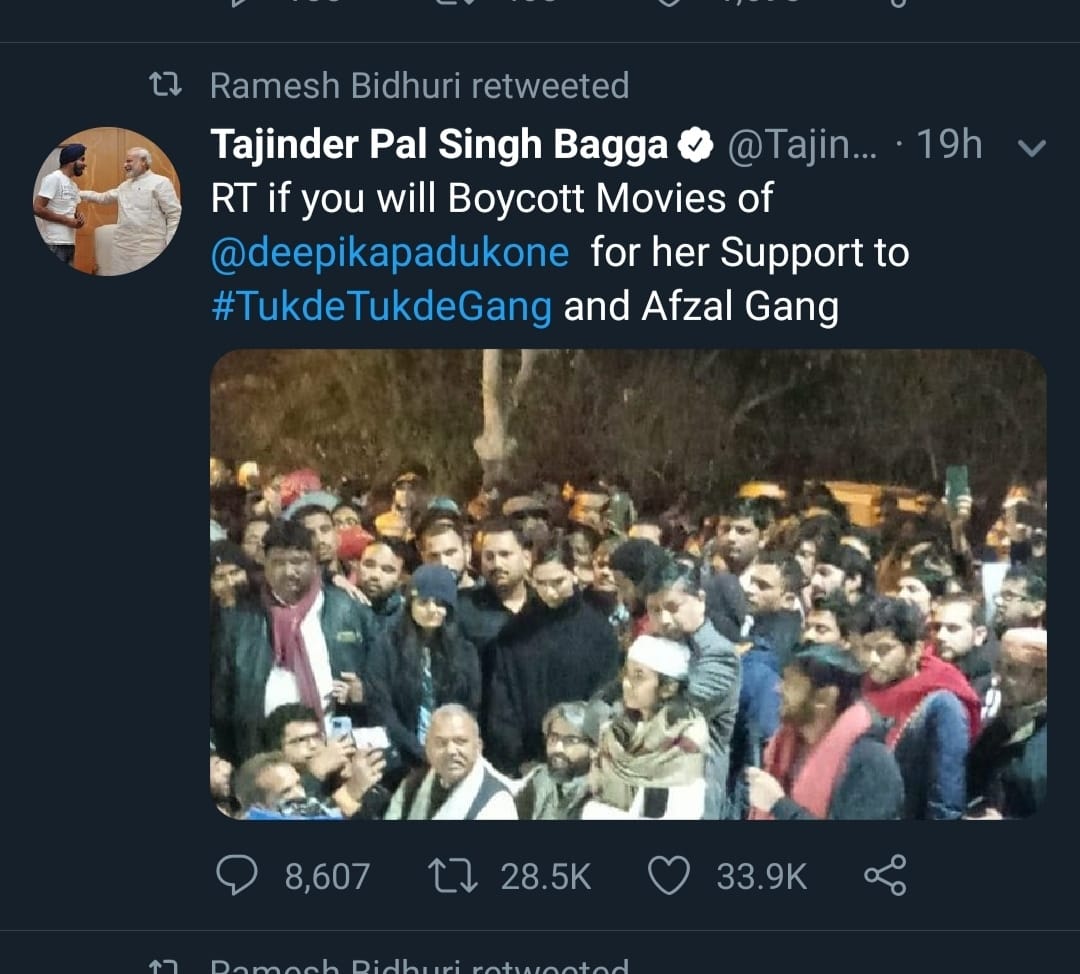Open the crowd photo attached to tweet
Viewport: 1080px width, 974px height.
[628, 584]
